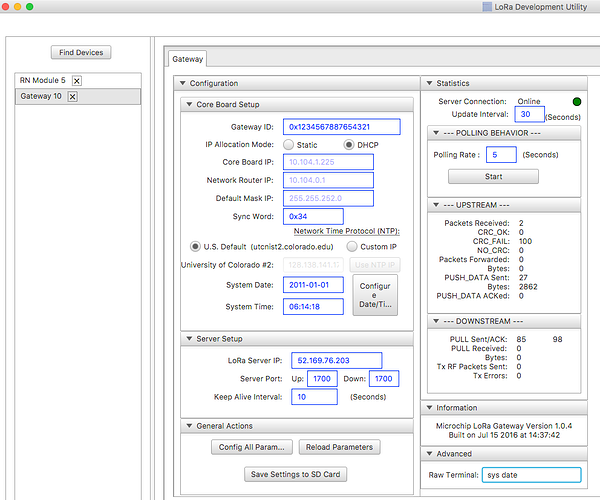Click the PULL Sent/ACK value 85
The width and height of the screenshot is (600, 500).
pos(521,339)
